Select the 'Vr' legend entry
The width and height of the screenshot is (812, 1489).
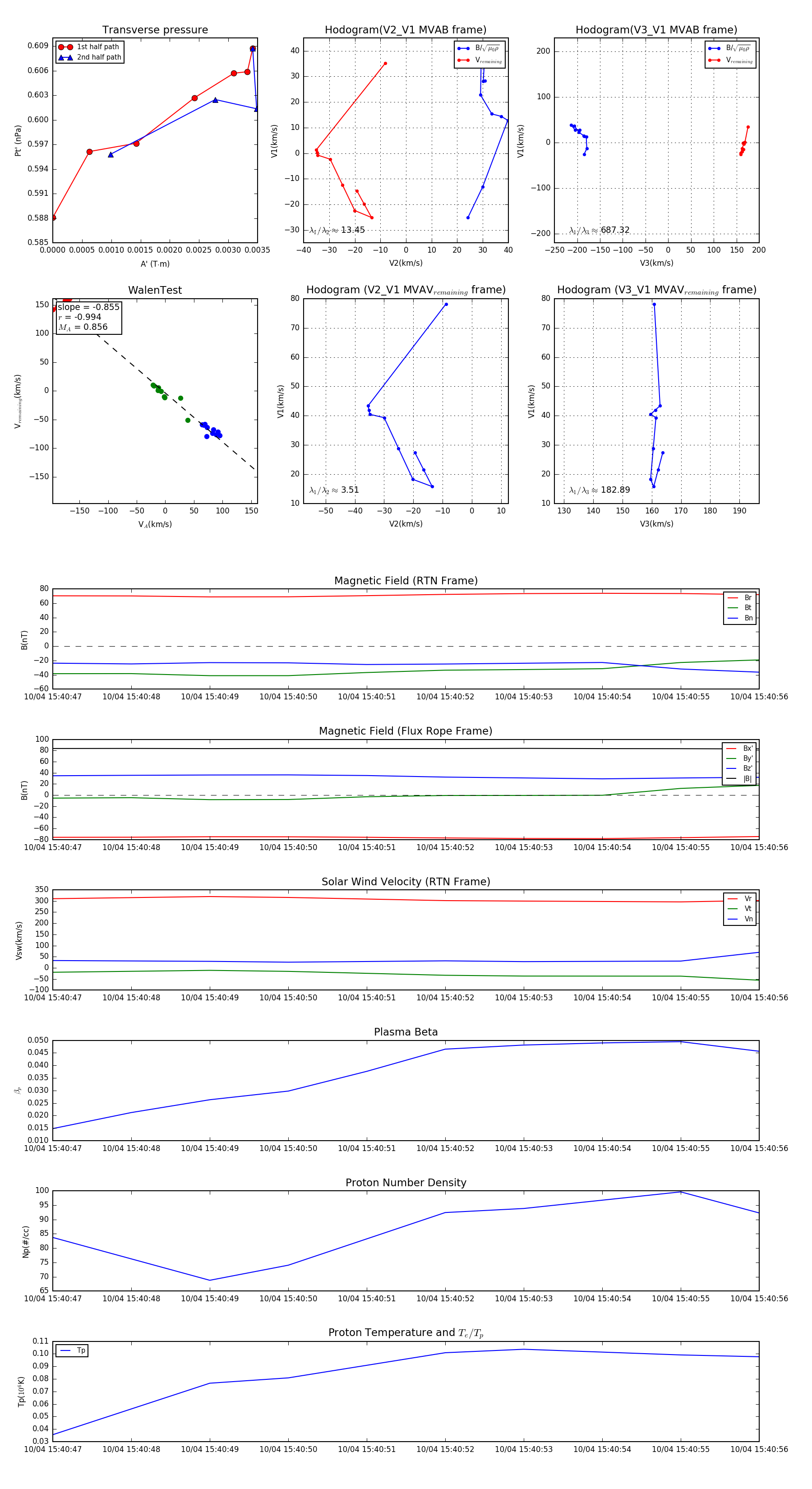click(x=740, y=899)
